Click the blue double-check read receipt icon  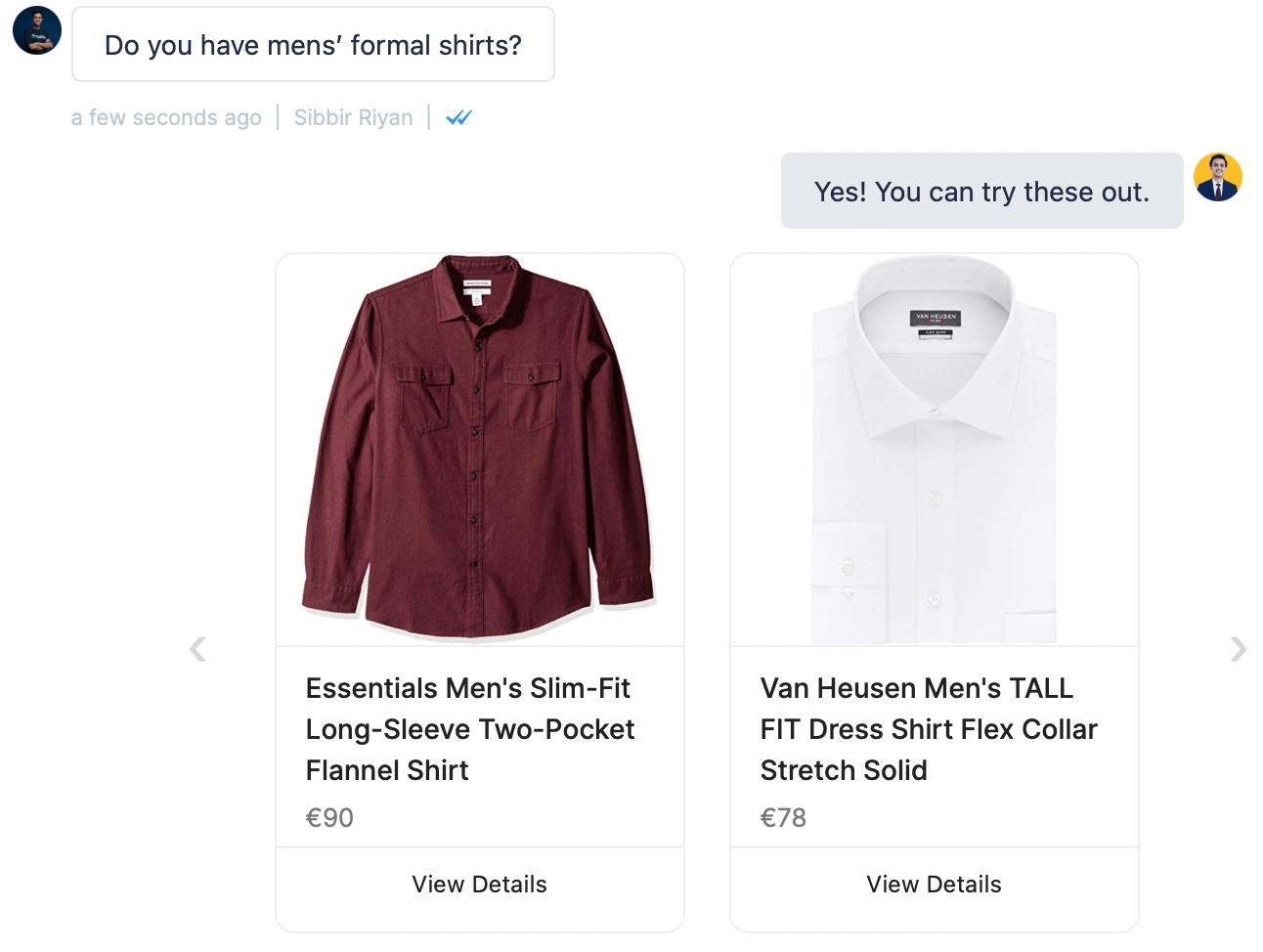click(458, 118)
